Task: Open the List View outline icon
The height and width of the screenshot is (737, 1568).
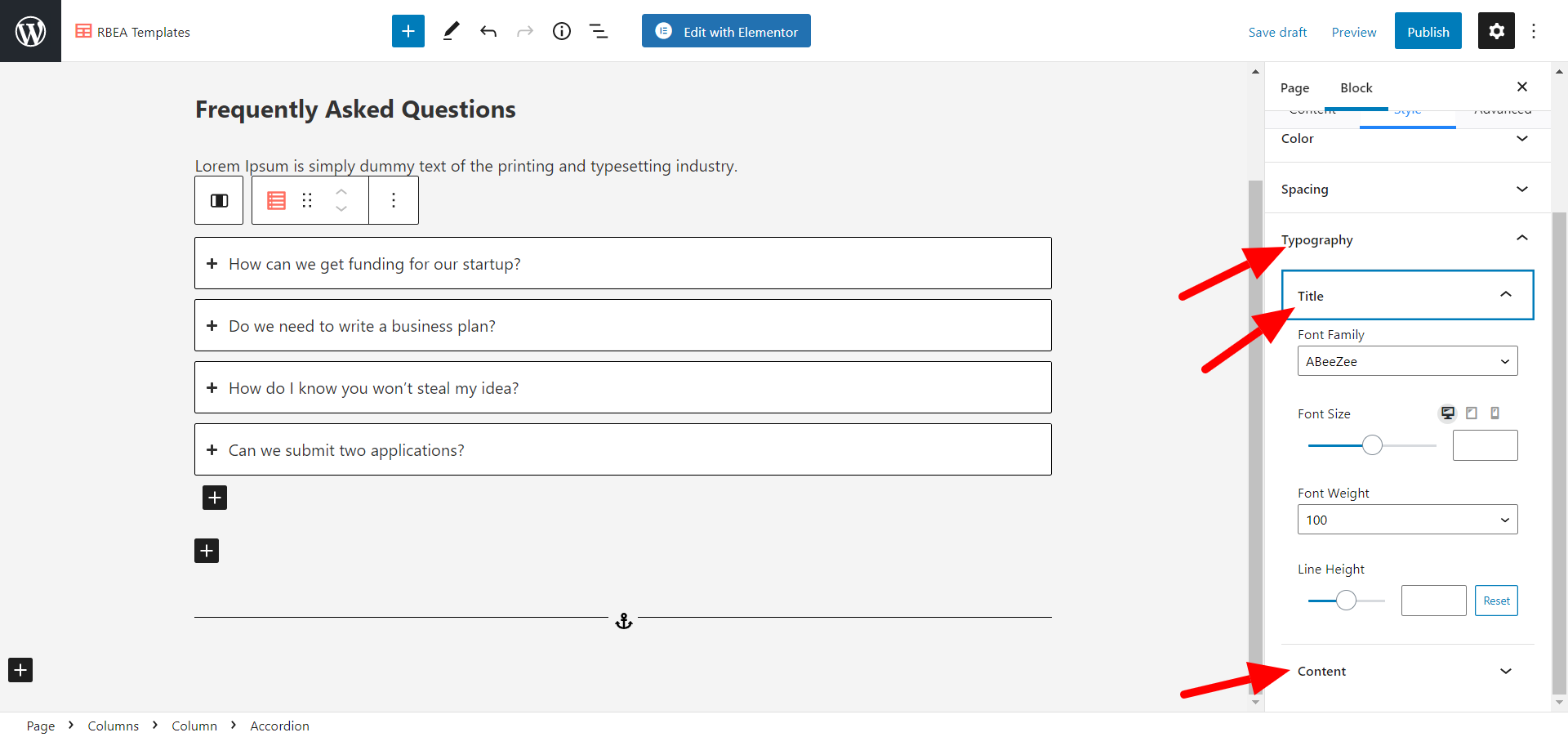Action: point(599,31)
